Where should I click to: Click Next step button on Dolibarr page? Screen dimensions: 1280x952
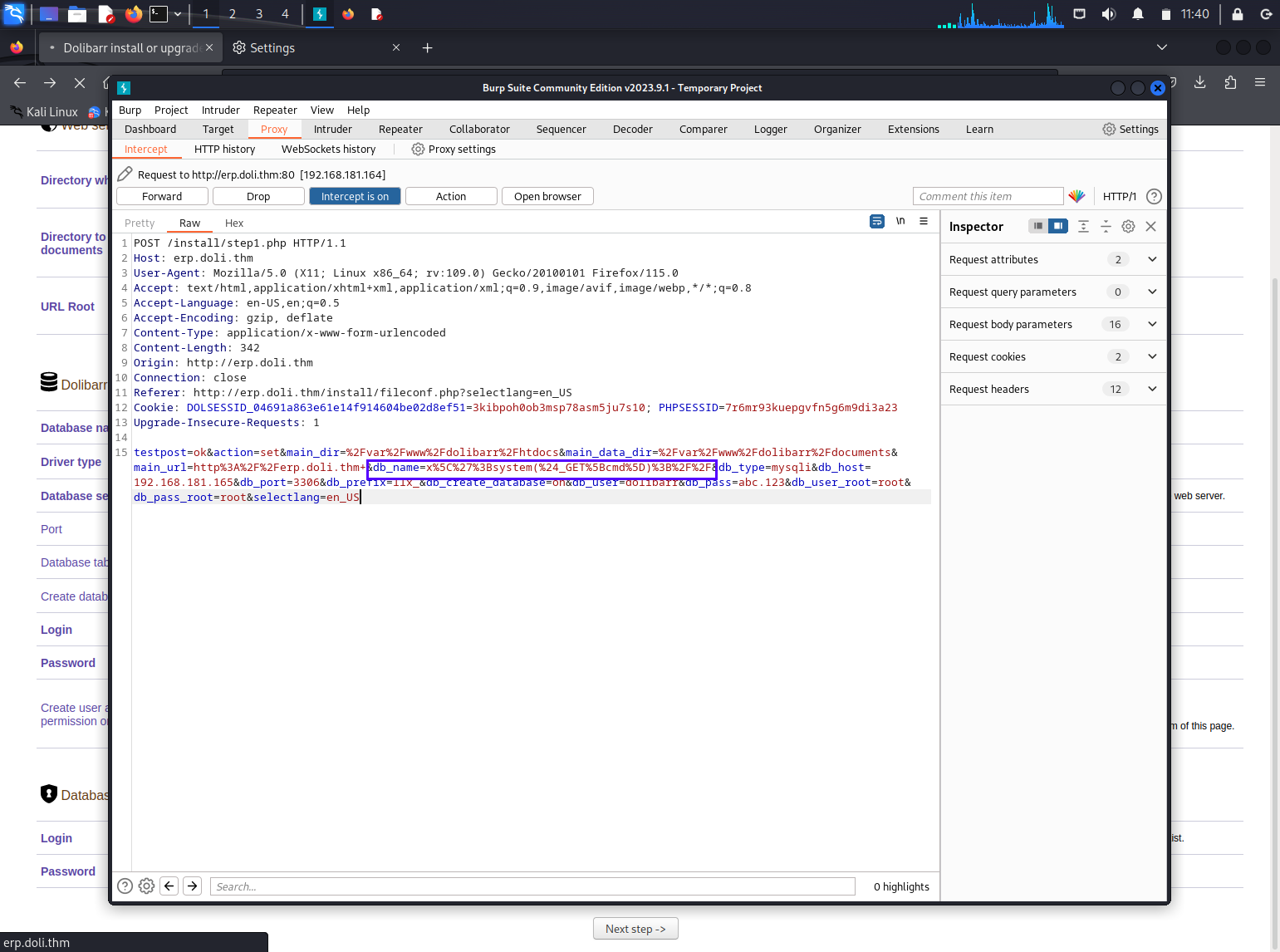[635, 929]
